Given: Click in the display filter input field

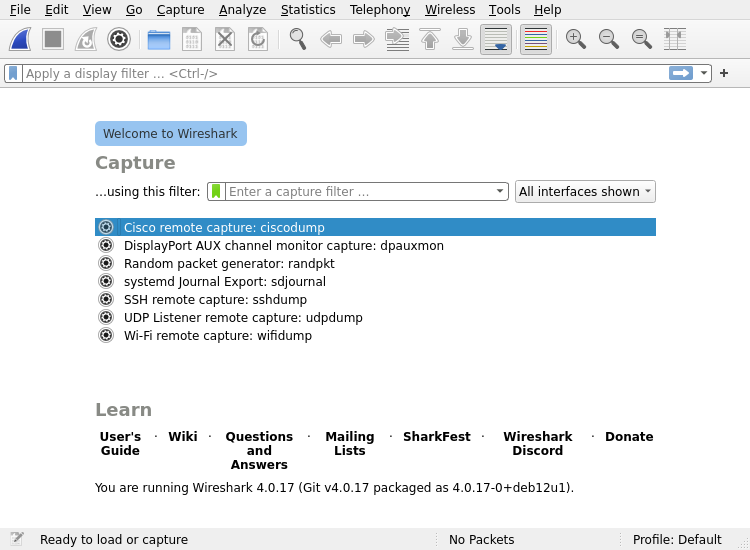Looking at the screenshot, I should click(x=340, y=73).
